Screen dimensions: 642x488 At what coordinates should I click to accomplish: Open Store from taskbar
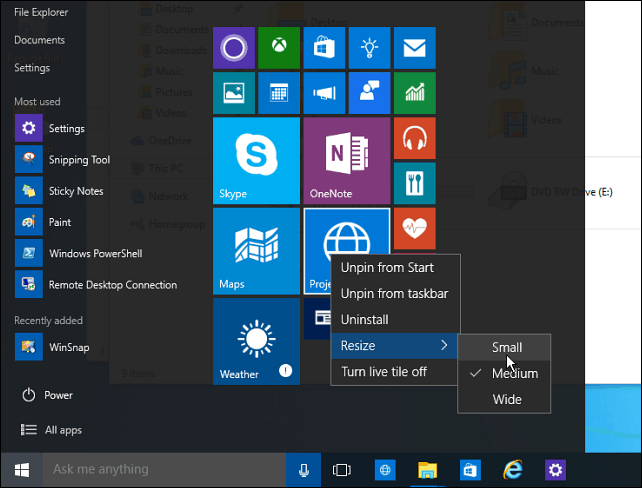[x=470, y=470]
